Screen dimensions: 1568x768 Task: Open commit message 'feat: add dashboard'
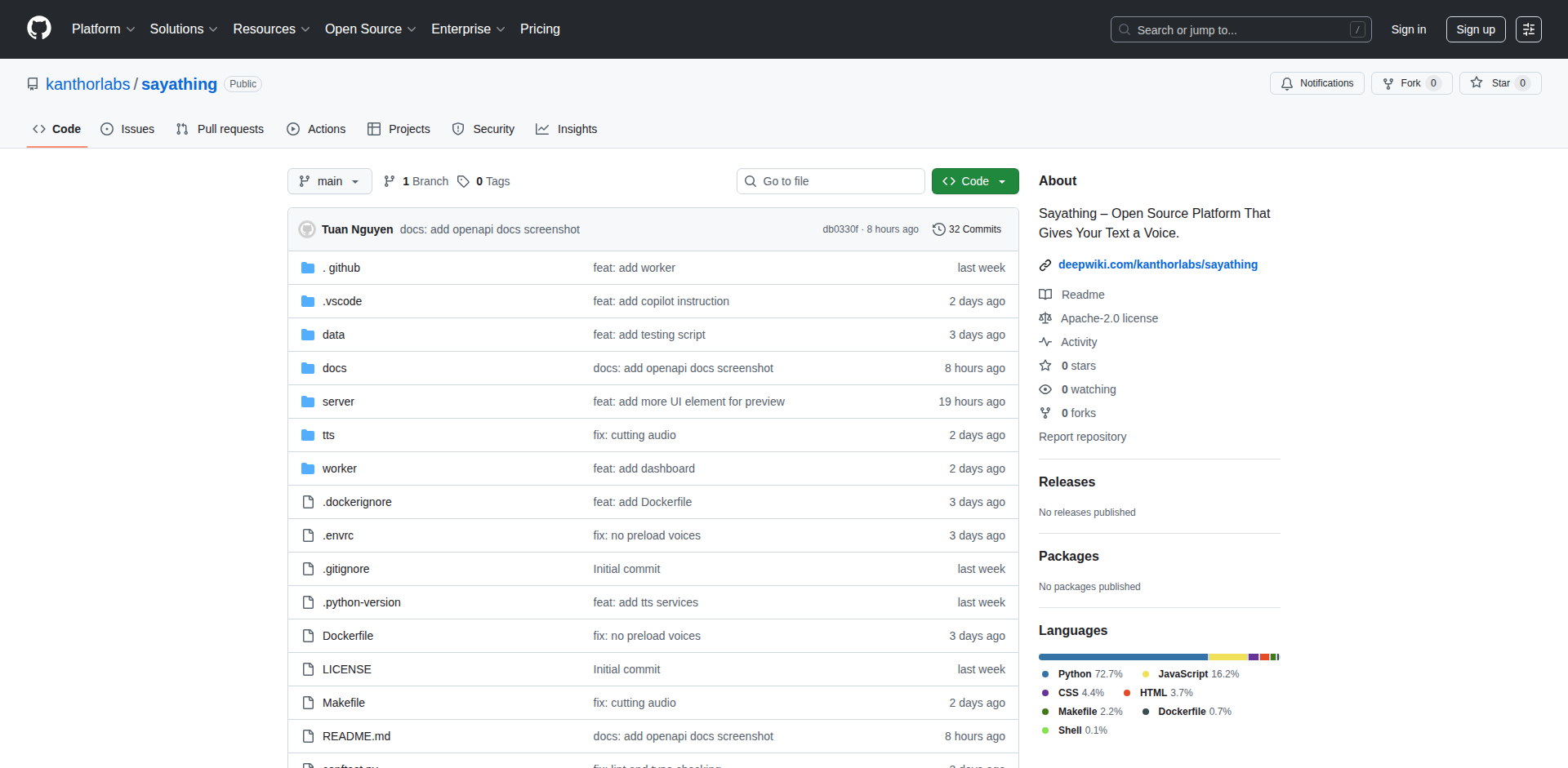644,468
